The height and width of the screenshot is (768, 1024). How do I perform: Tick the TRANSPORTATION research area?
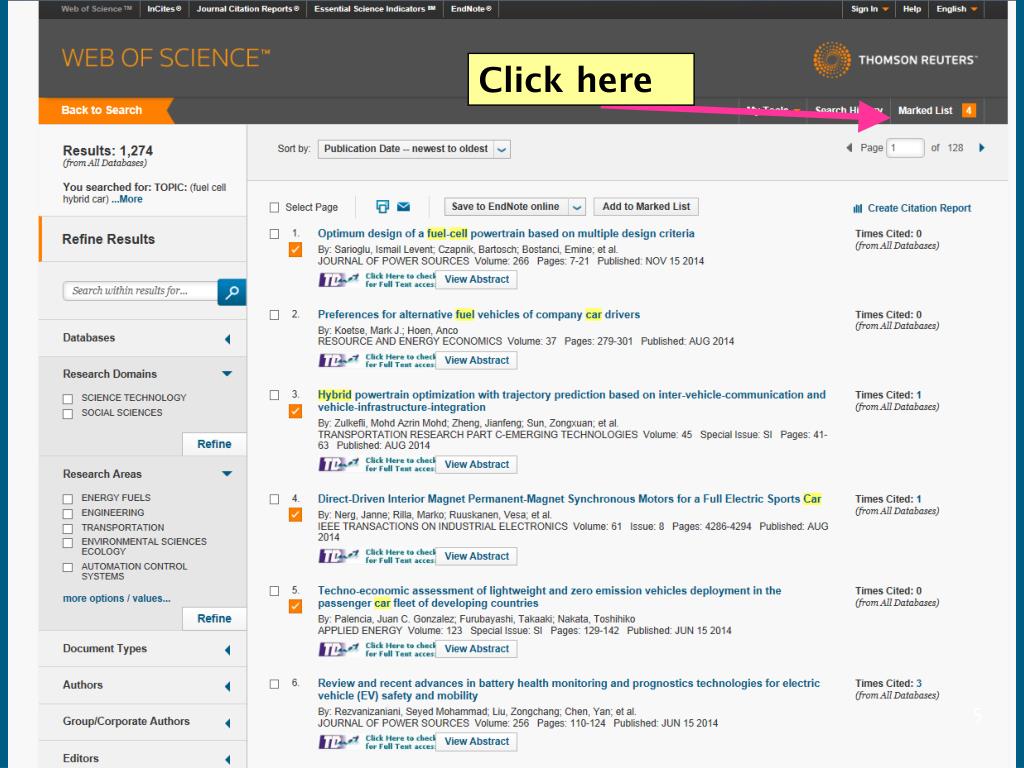click(67, 528)
